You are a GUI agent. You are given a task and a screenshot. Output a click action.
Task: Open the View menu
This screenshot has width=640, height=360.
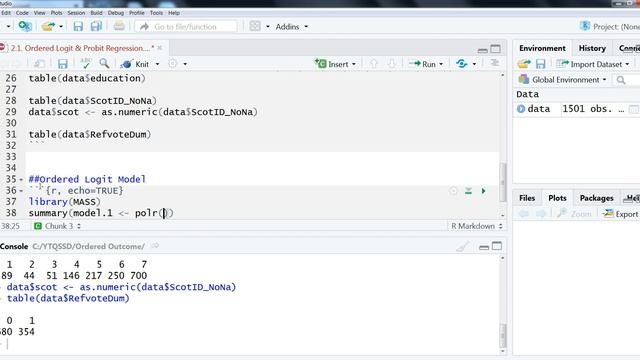(40, 13)
